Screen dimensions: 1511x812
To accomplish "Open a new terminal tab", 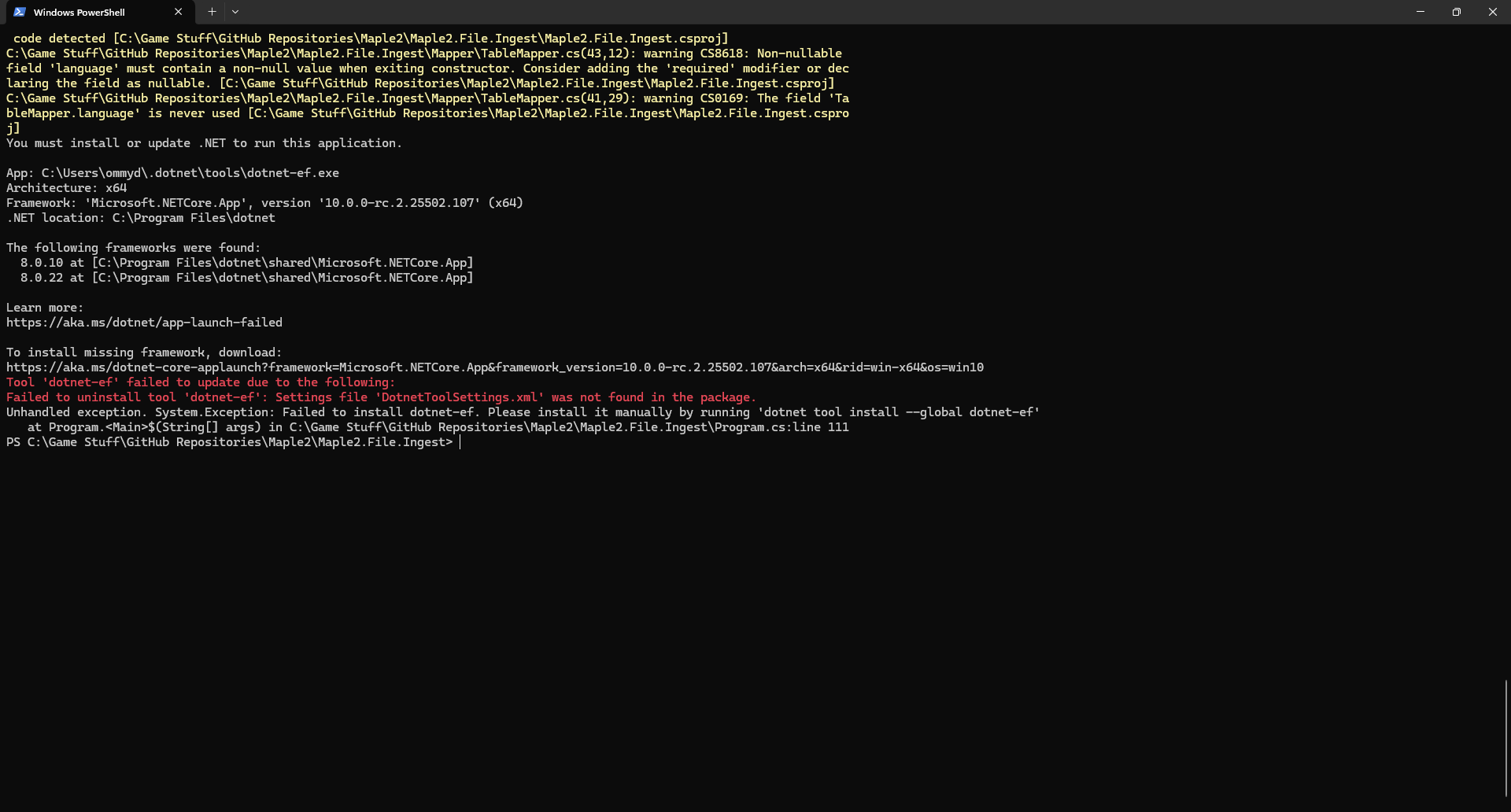I will pos(212,12).
